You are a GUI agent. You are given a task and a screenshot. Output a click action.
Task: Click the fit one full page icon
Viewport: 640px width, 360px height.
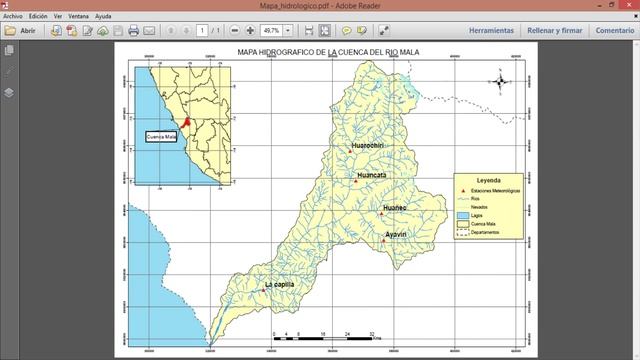325,31
